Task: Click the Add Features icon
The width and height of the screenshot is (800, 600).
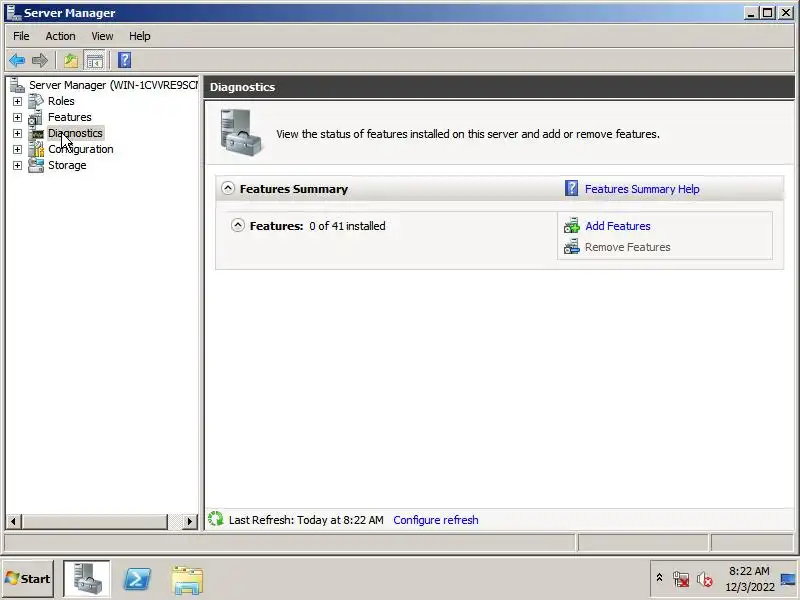Action: [571, 226]
